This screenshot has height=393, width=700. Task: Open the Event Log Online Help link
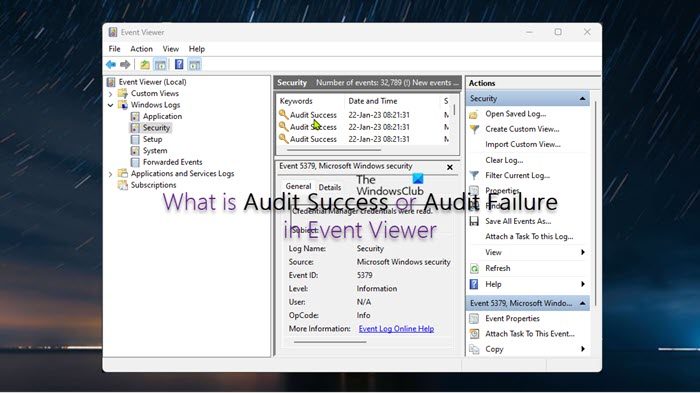[x=396, y=329]
